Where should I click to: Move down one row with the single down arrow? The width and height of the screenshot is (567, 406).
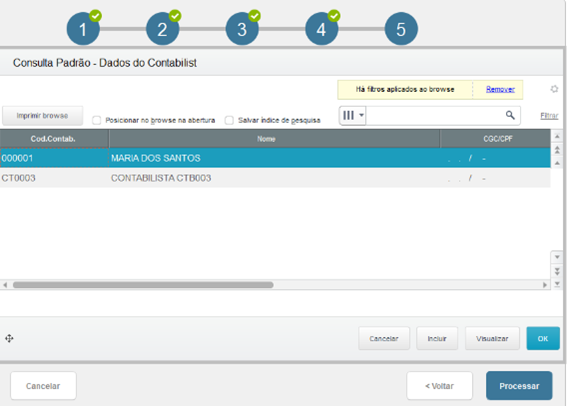557,257
